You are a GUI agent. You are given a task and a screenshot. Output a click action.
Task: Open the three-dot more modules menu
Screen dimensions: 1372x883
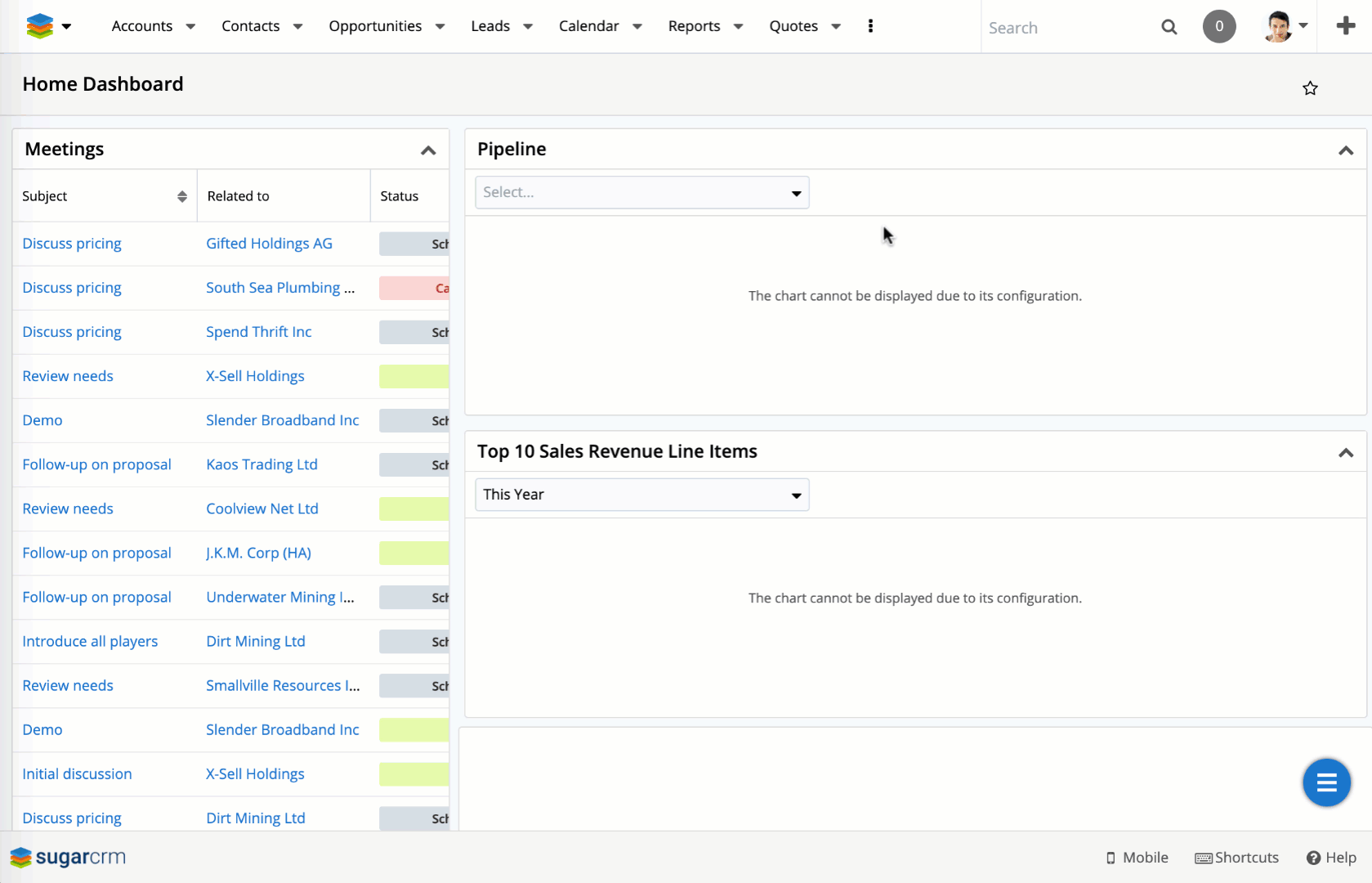click(x=870, y=26)
